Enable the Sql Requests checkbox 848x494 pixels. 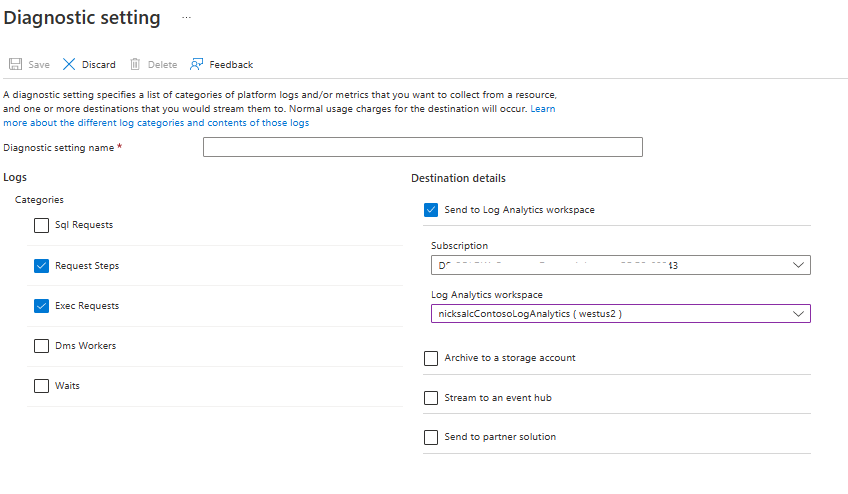[x=41, y=225]
